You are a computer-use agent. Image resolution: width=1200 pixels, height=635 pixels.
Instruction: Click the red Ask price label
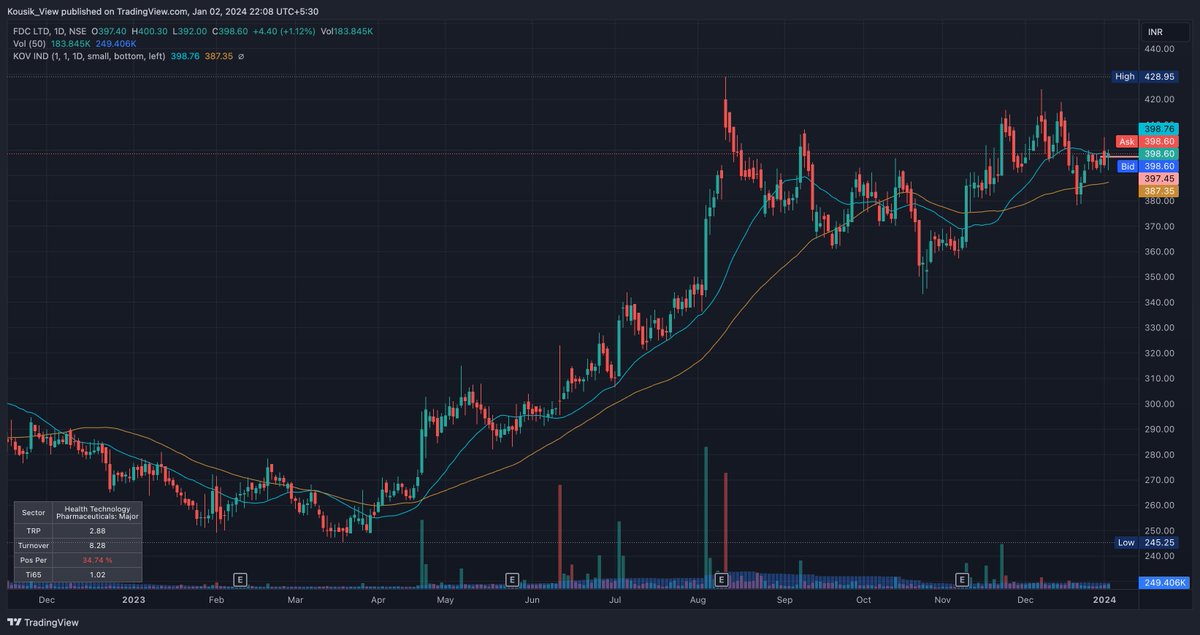[x=1126, y=142]
